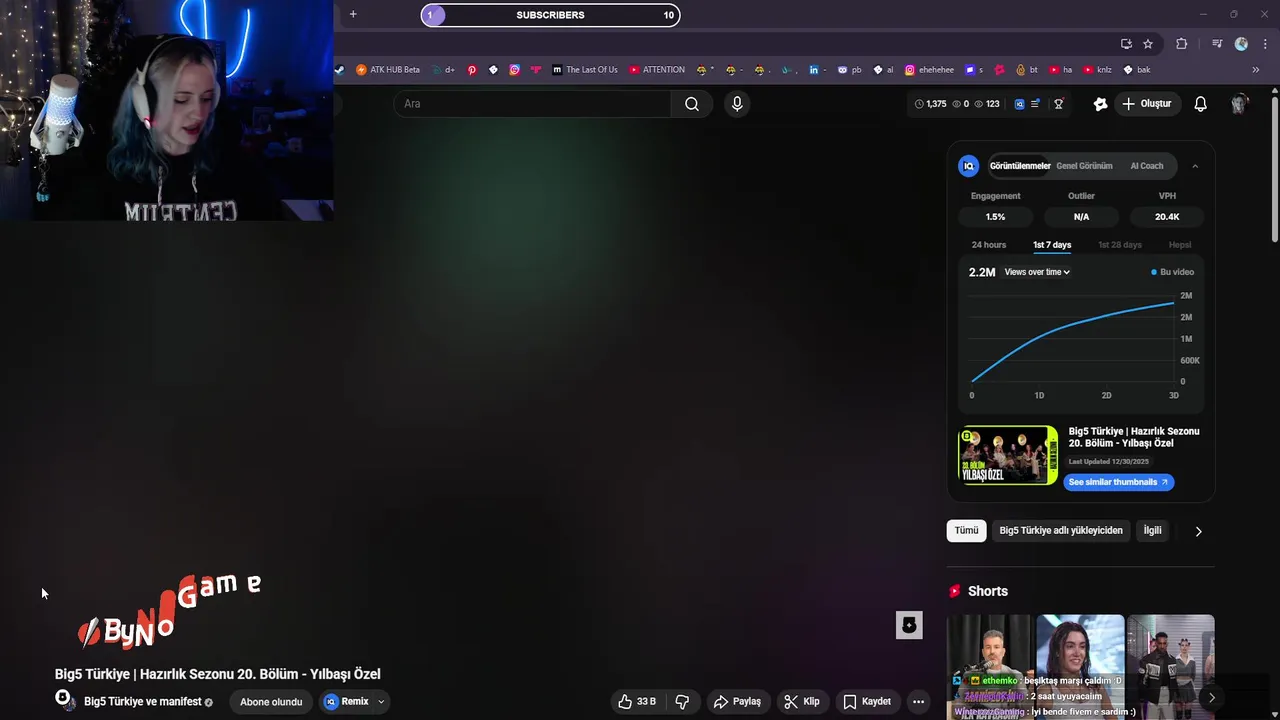Open more actions three-dot menu
The image size is (1280, 720).
[x=918, y=702]
